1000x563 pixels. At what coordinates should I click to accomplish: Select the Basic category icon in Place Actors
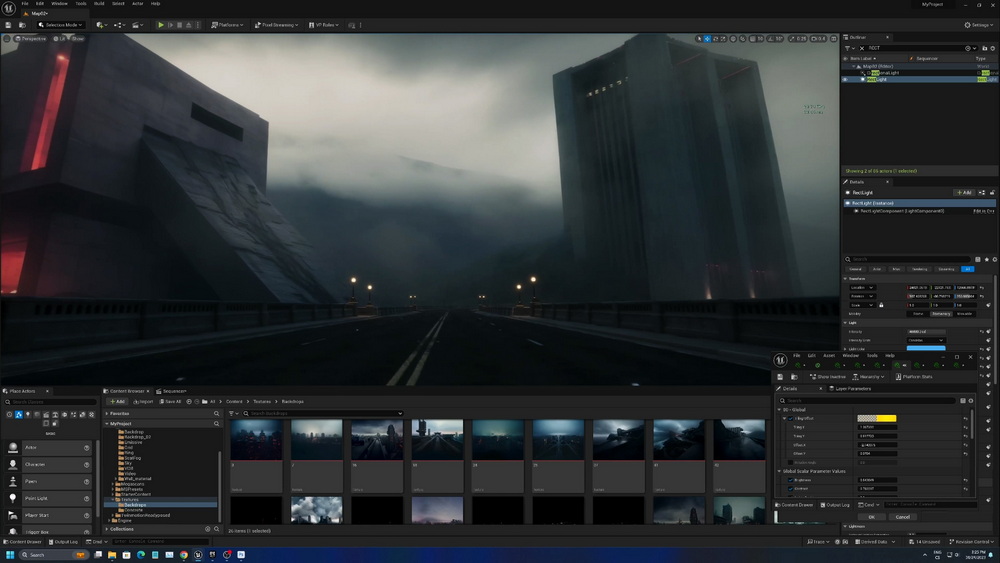pos(18,414)
